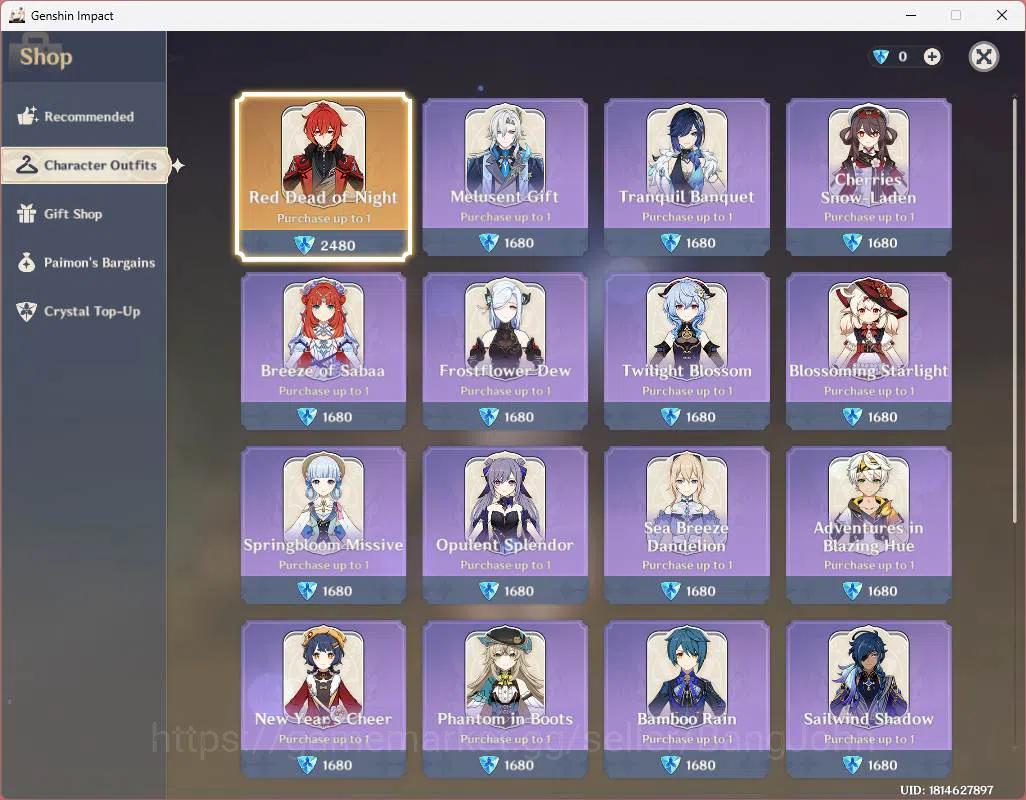The height and width of the screenshot is (800, 1026).
Task: Select the Blossoming Starlight outfit card
Action: (x=868, y=351)
